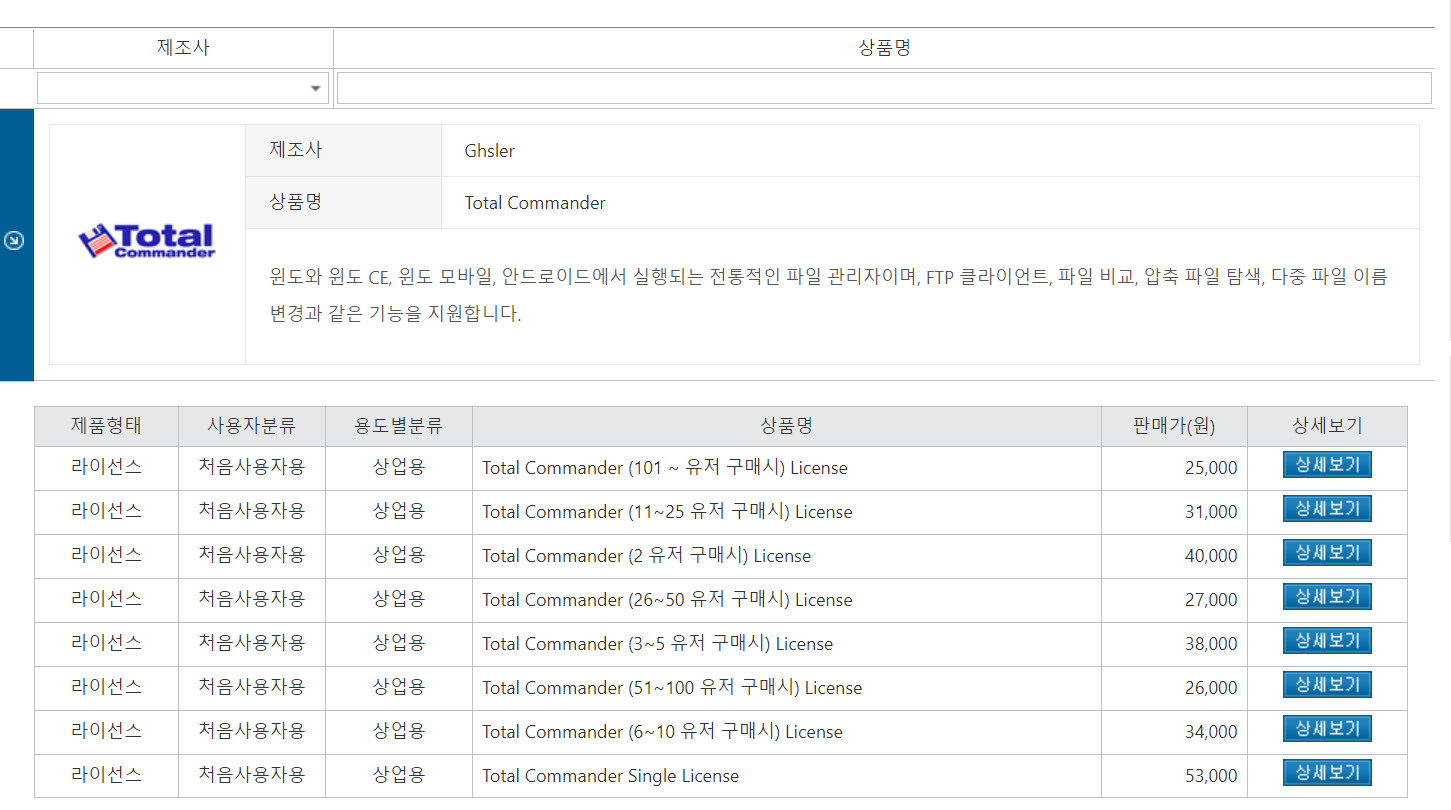Viewport: 1451px width, 810px height.
Task: Select the Total Commander (2 유저 구매시) License row
Action: coord(646,556)
